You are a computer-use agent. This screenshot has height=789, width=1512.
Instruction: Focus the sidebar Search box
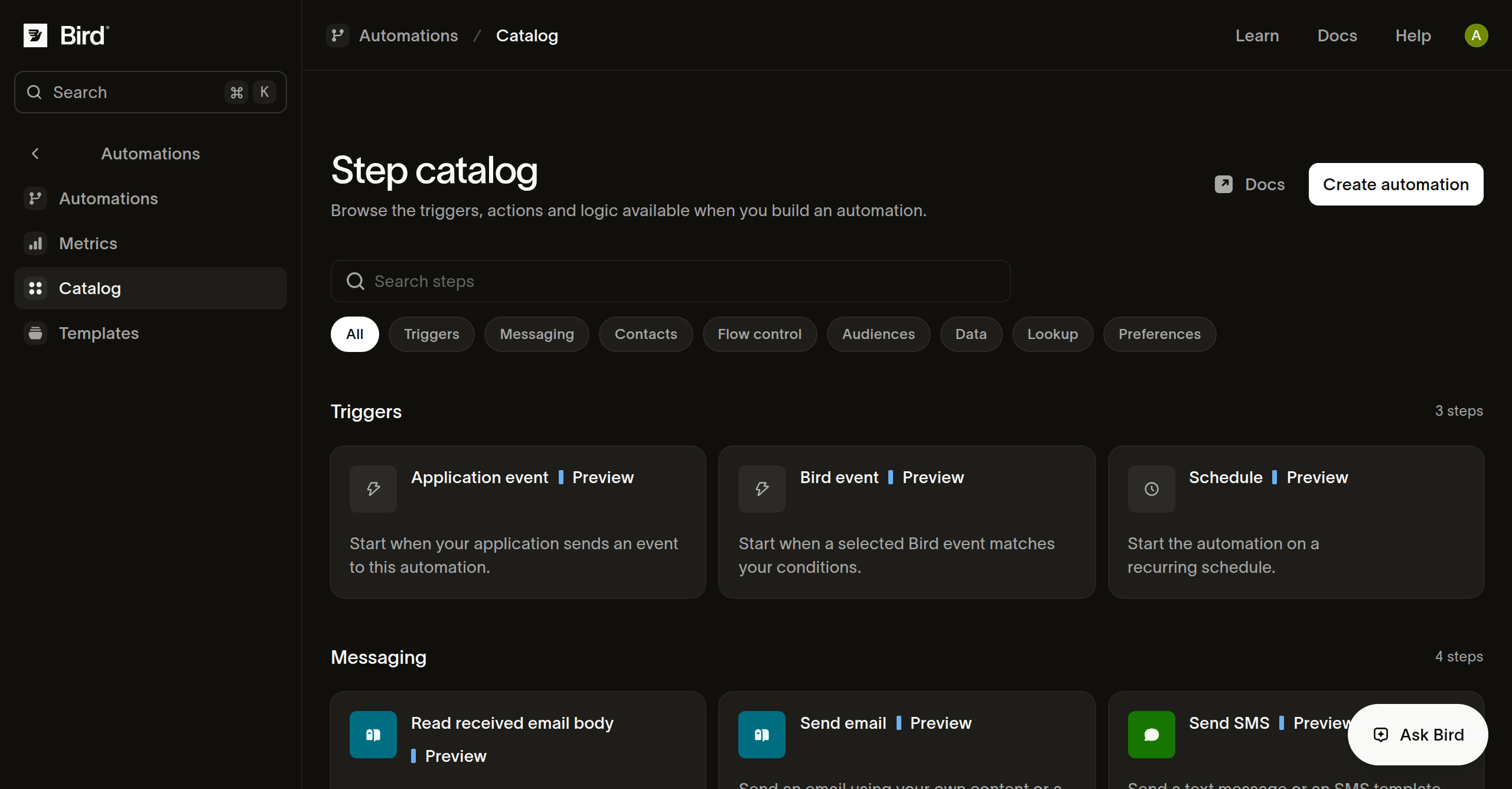pyautogui.click(x=151, y=92)
